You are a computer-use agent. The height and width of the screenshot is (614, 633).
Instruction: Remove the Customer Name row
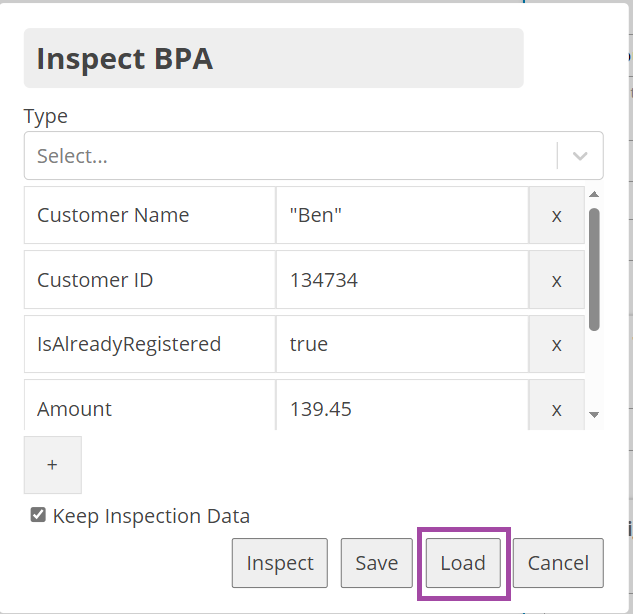(556, 215)
